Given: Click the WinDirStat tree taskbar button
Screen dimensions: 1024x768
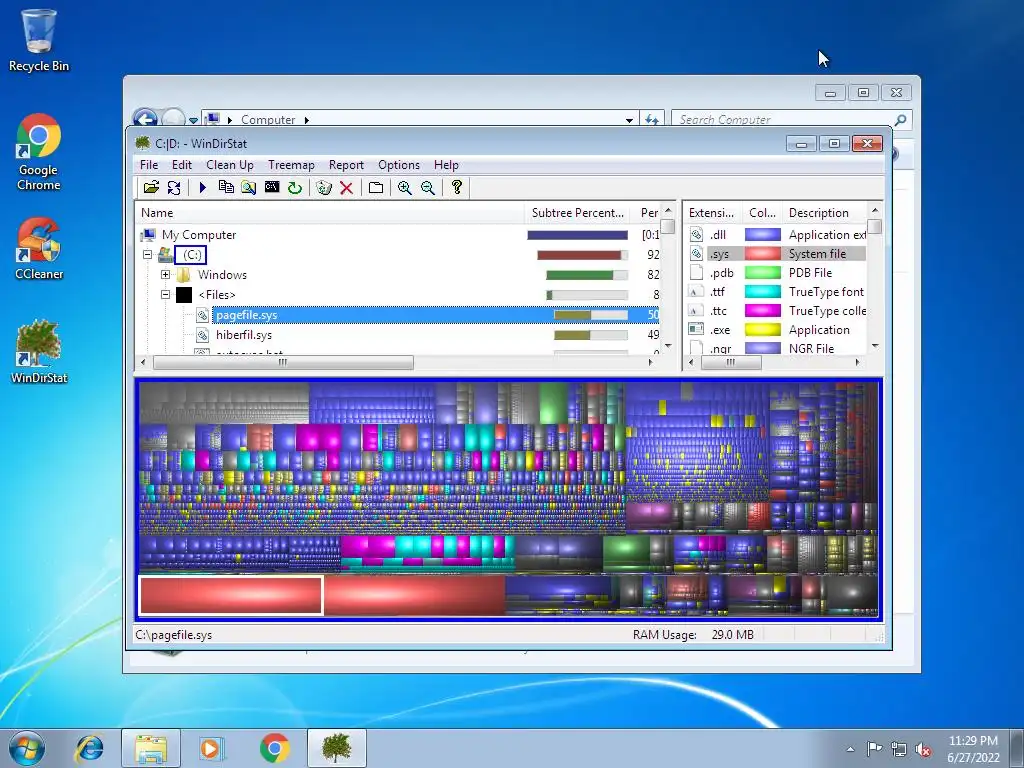Looking at the screenshot, I should tap(336, 748).
